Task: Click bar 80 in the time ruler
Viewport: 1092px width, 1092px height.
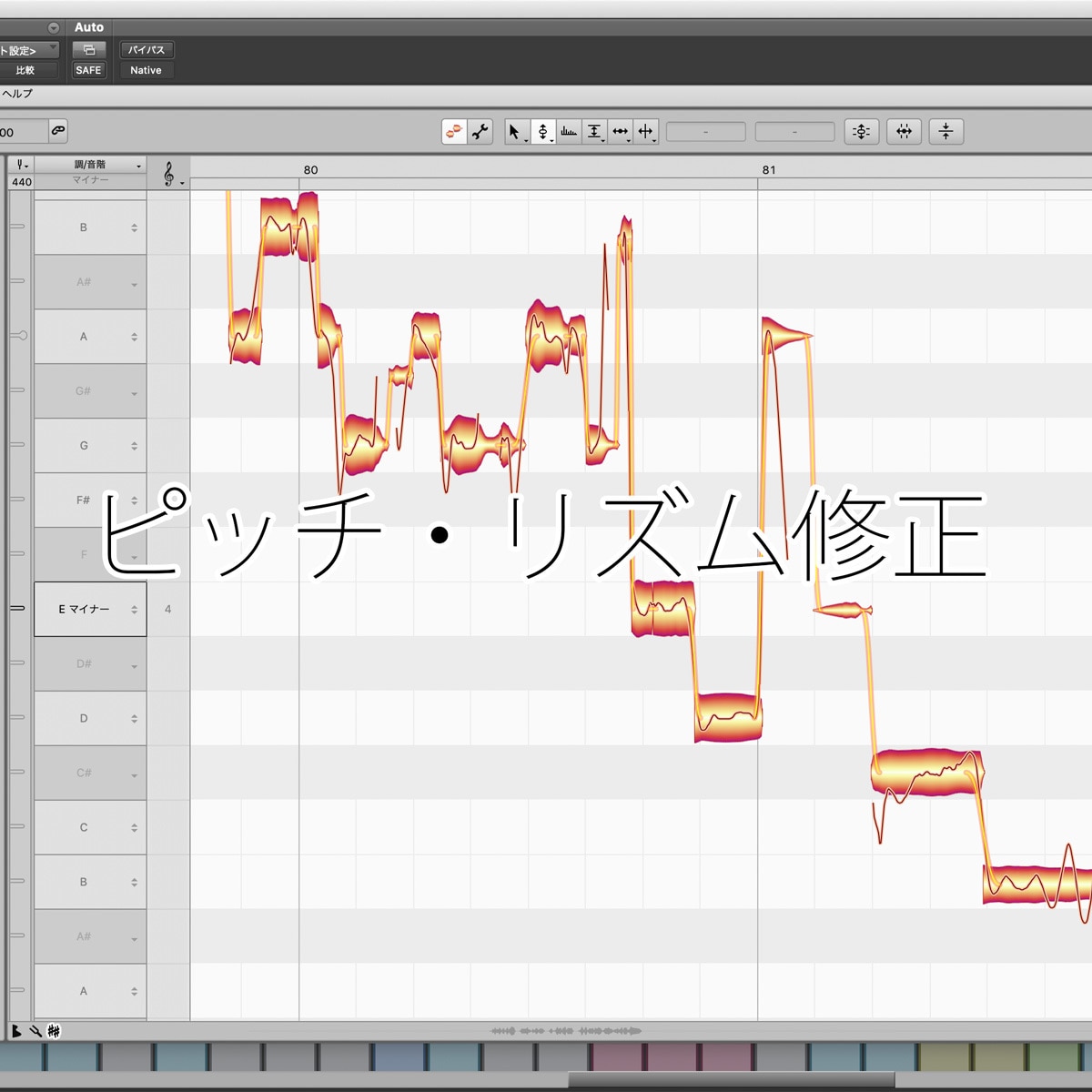Action: pos(311,170)
